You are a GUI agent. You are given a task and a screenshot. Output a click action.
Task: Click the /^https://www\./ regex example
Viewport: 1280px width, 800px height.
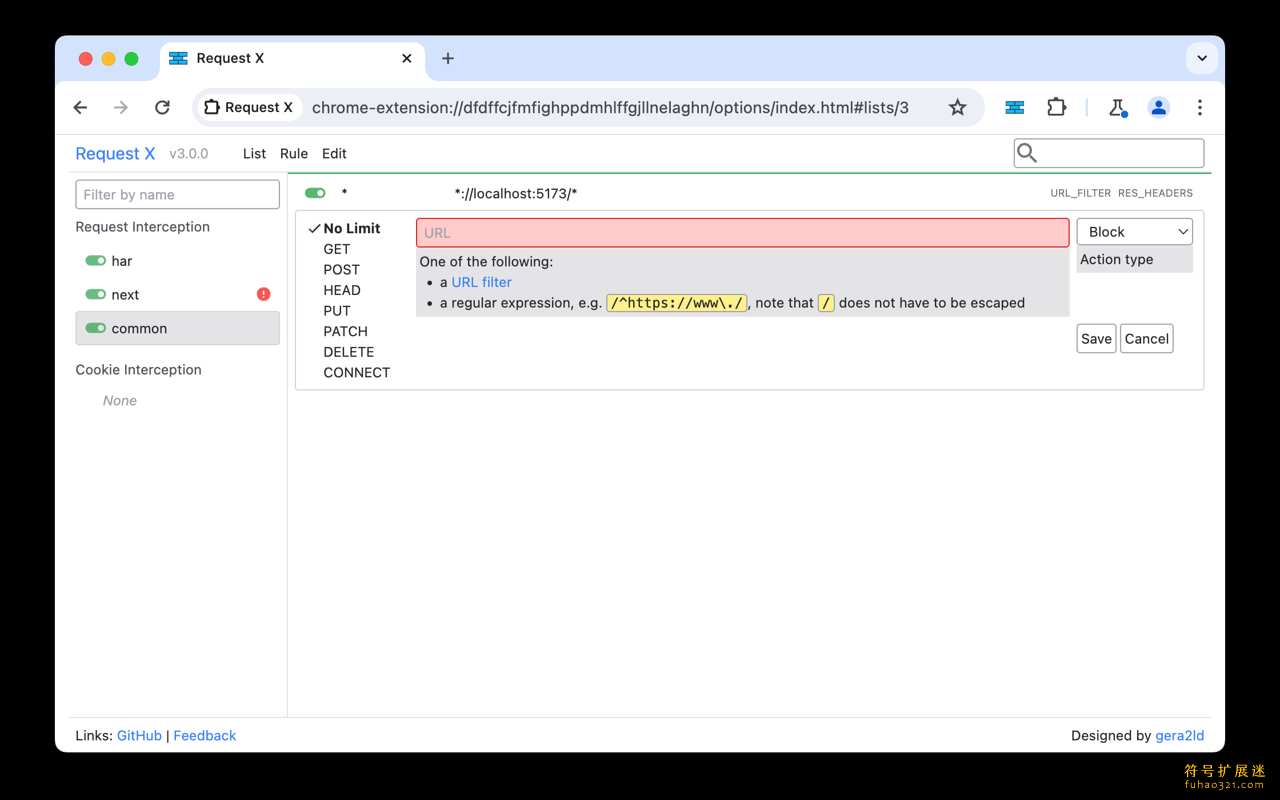click(677, 303)
